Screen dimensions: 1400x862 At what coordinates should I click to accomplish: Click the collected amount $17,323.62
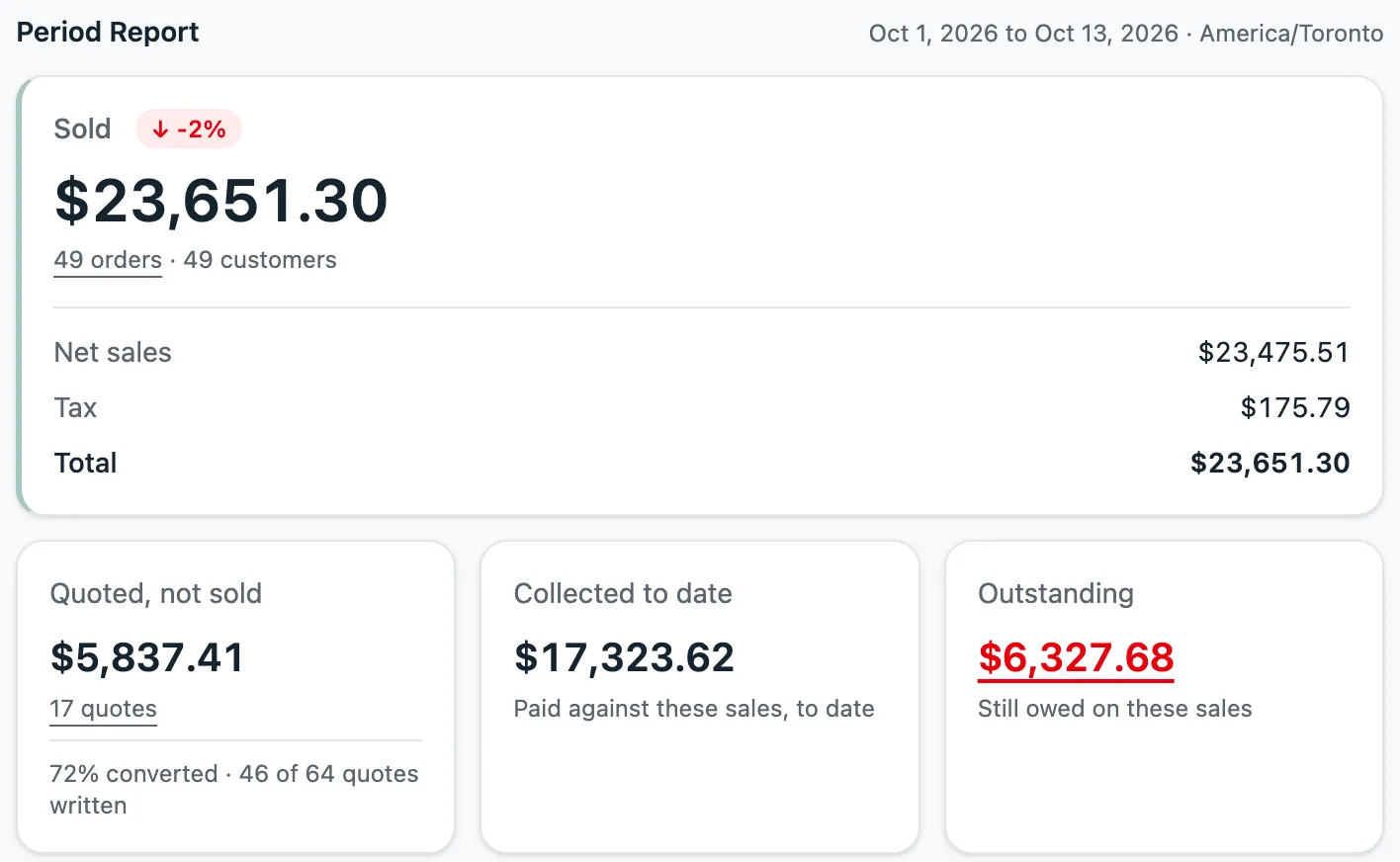pyautogui.click(x=624, y=657)
